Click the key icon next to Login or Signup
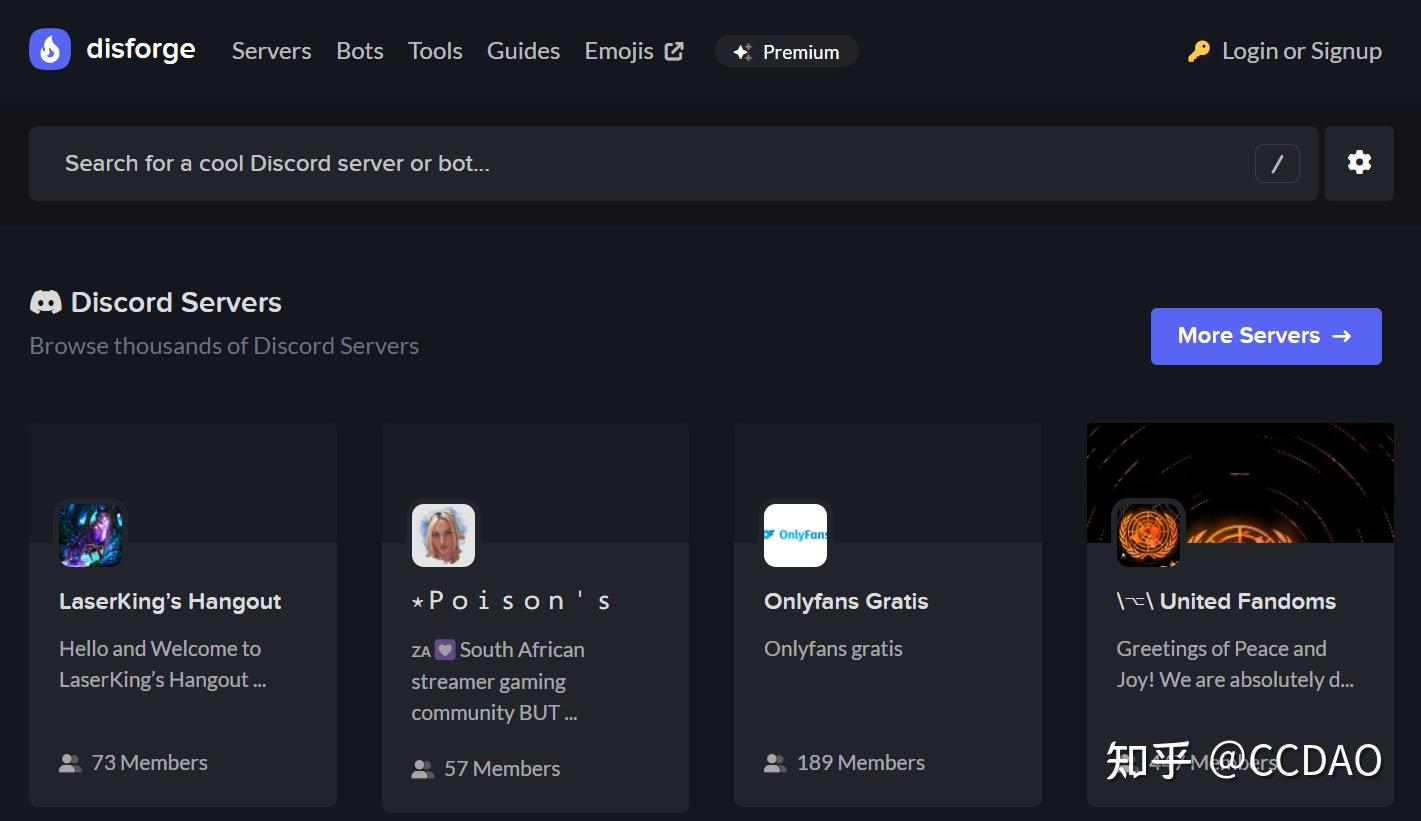Viewport: 1421px width, 821px height. (x=1196, y=50)
